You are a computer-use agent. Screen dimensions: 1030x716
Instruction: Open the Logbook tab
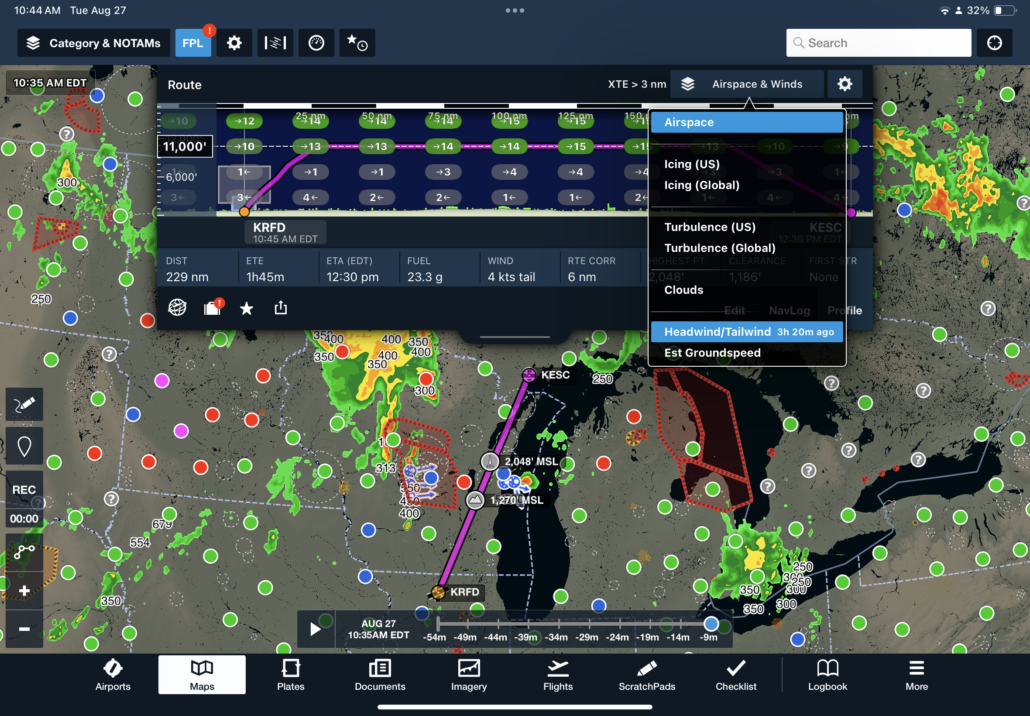(827, 676)
